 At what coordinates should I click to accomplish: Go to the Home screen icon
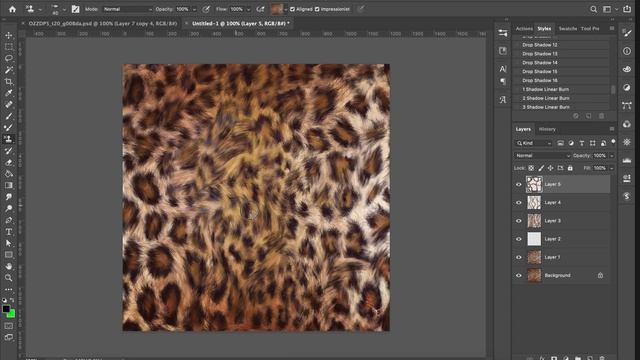12,9
